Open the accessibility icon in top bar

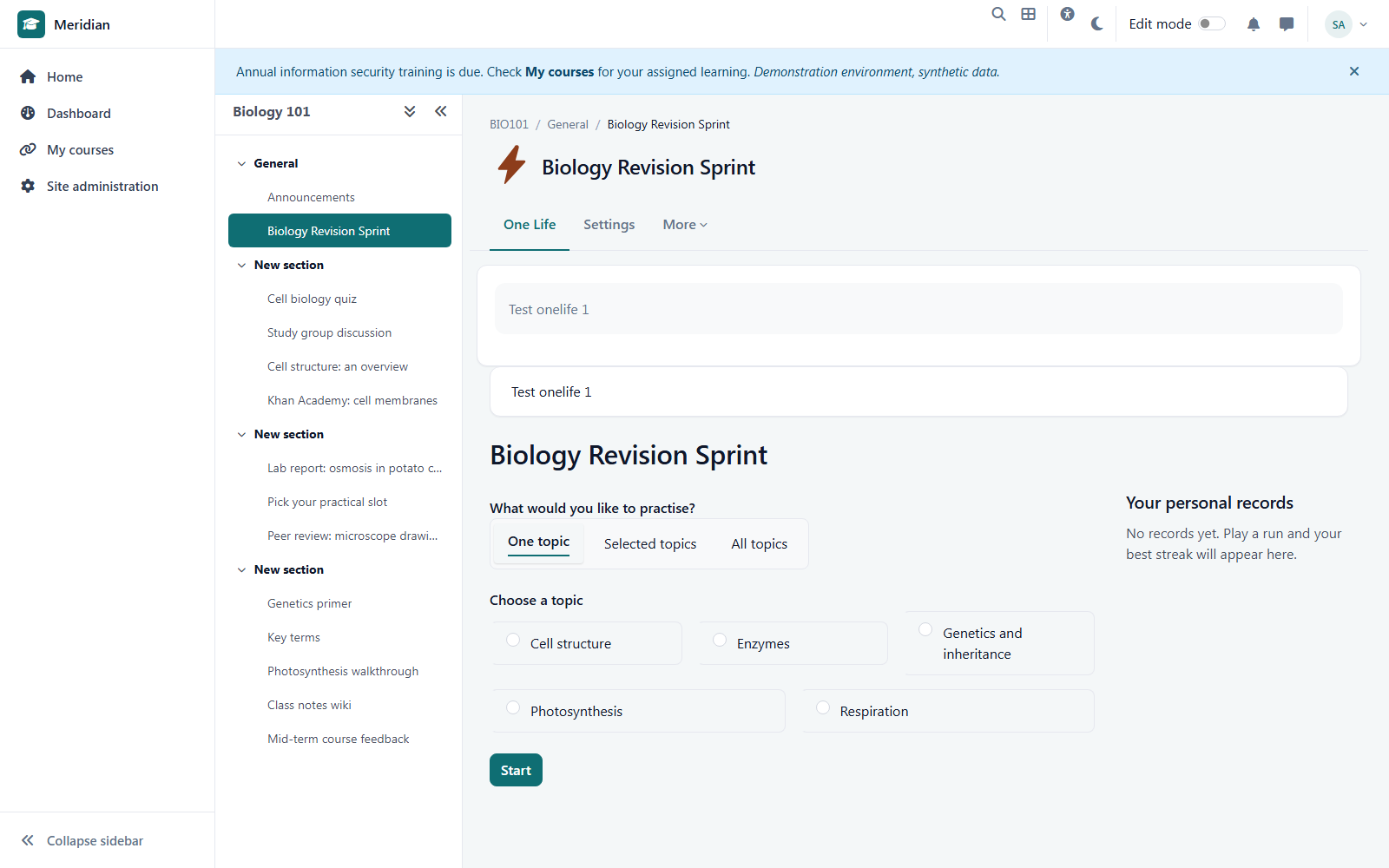pos(1068,14)
